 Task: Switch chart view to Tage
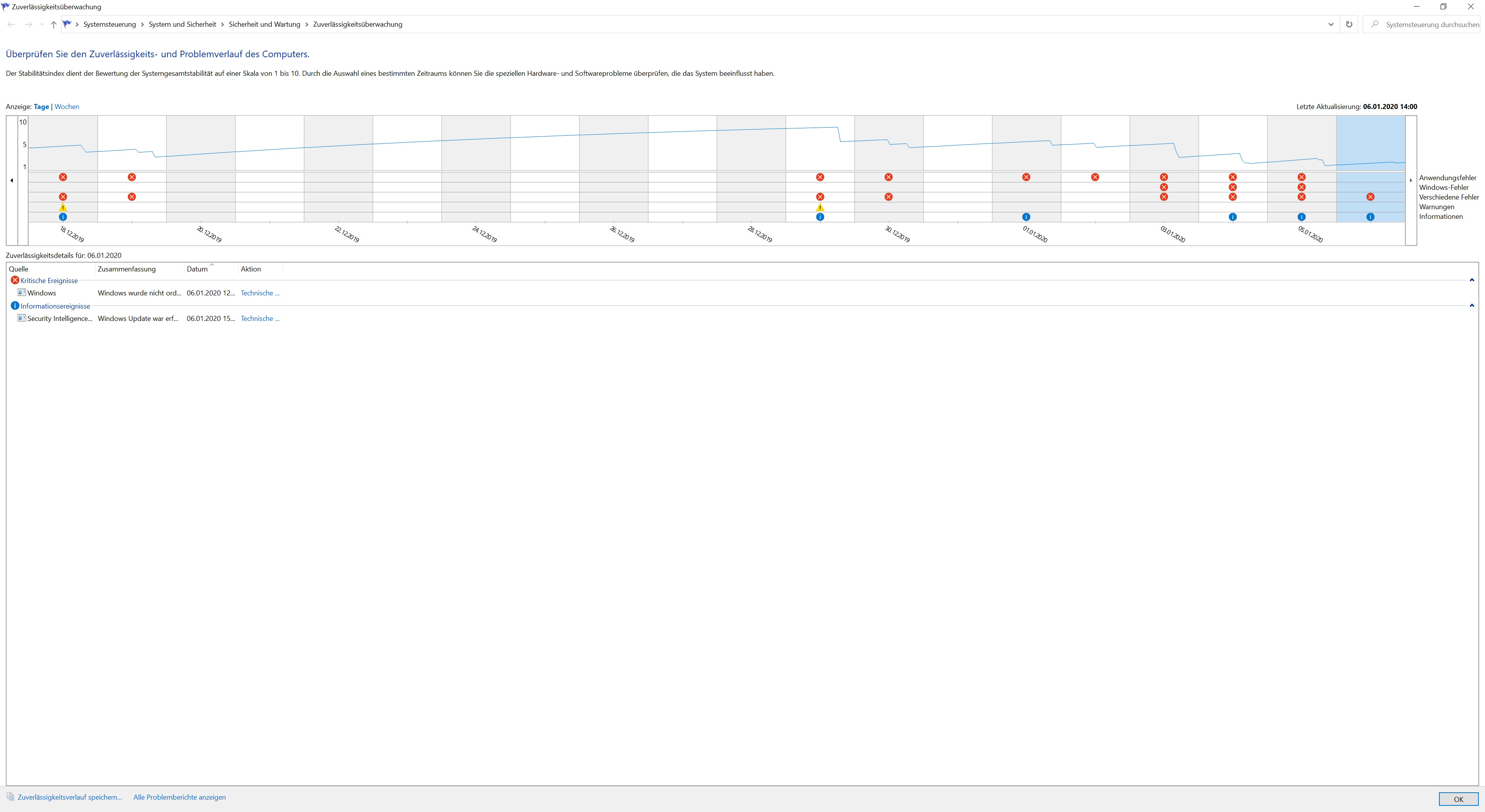point(41,107)
